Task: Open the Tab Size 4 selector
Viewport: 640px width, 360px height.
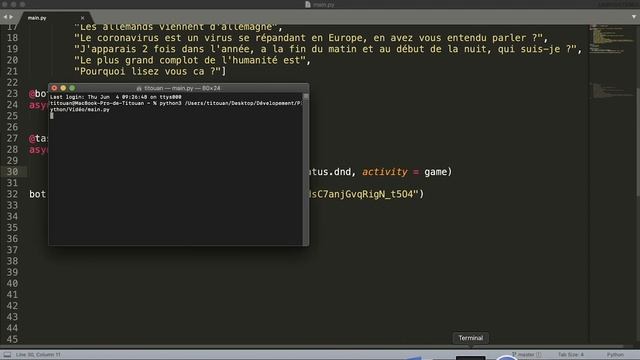Action: click(571, 354)
